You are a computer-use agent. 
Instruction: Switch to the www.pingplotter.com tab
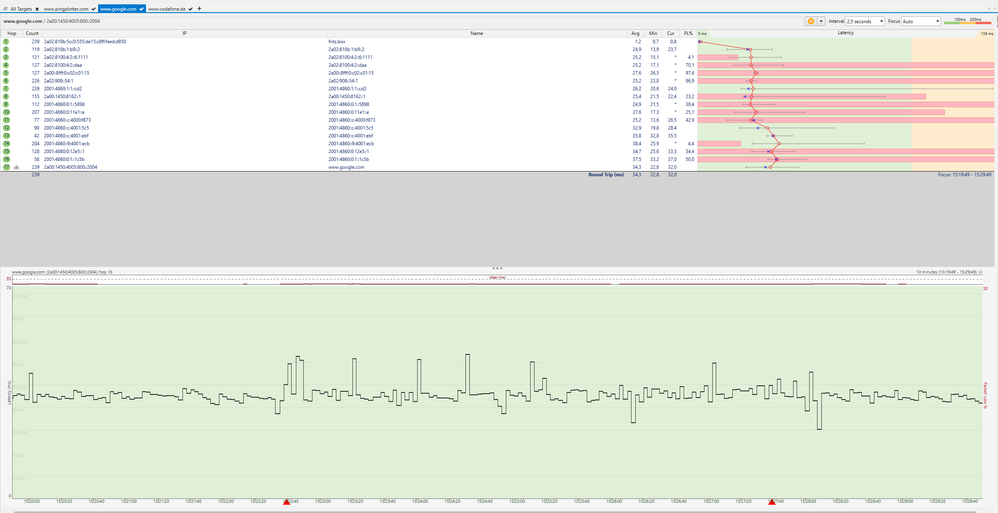point(66,9)
